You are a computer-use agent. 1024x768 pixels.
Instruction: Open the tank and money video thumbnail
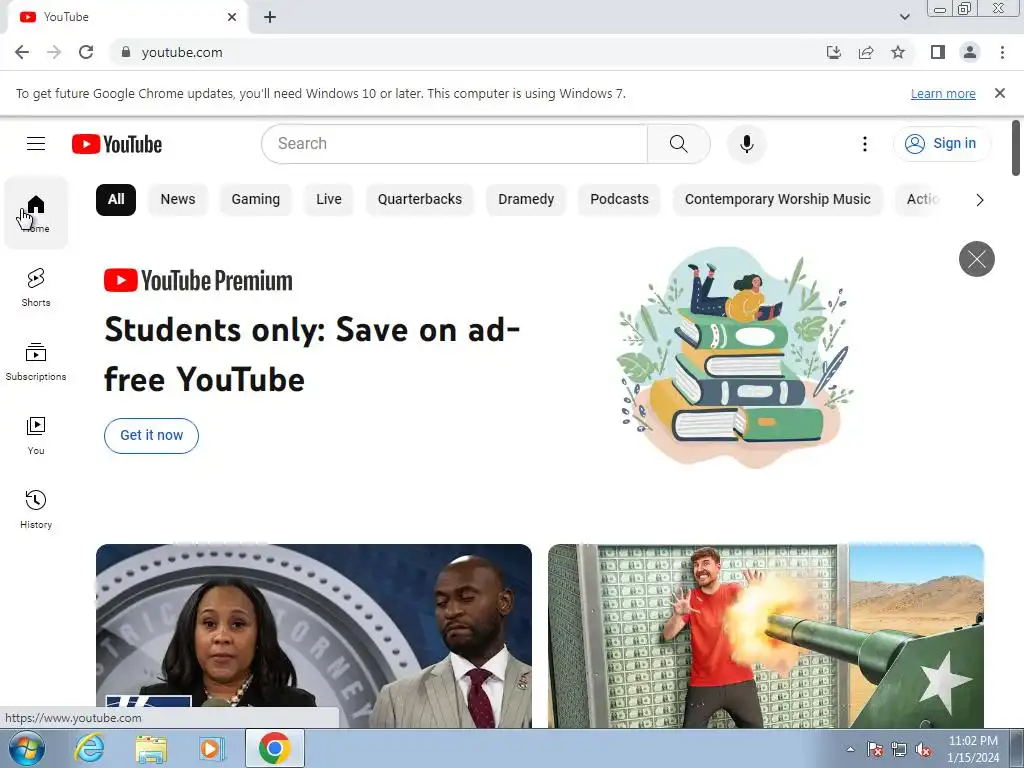click(765, 635)
